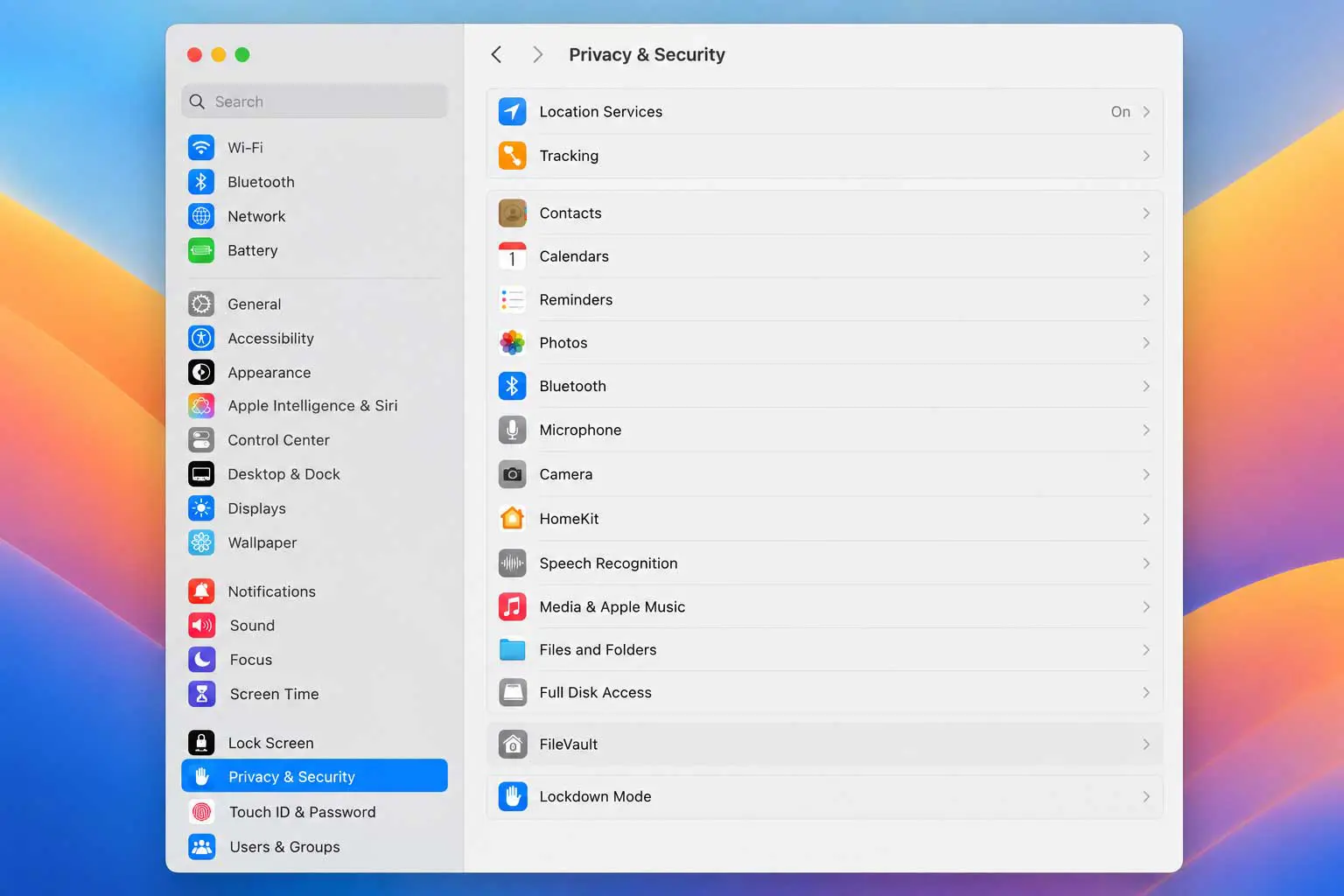Click the Wallpaper flower icon

click(x=201, y=542)
